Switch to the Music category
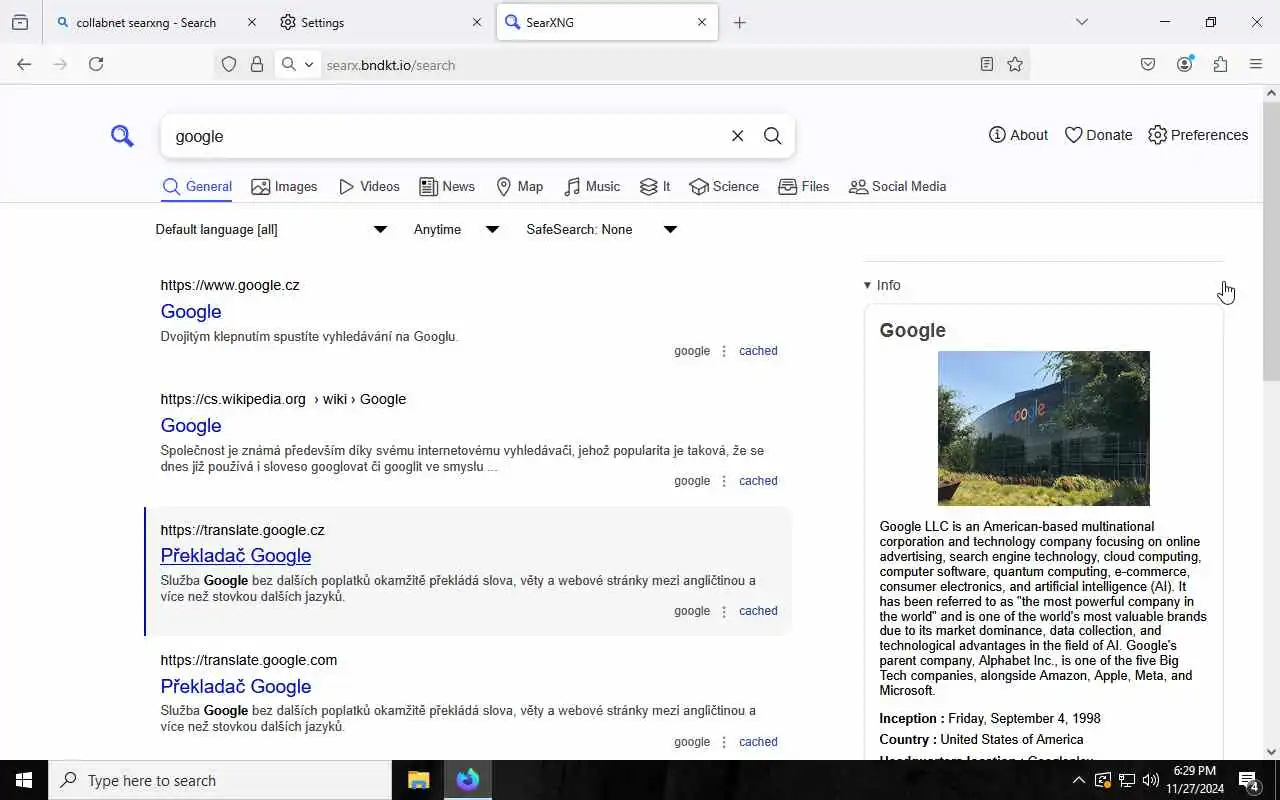 (592, 187)
